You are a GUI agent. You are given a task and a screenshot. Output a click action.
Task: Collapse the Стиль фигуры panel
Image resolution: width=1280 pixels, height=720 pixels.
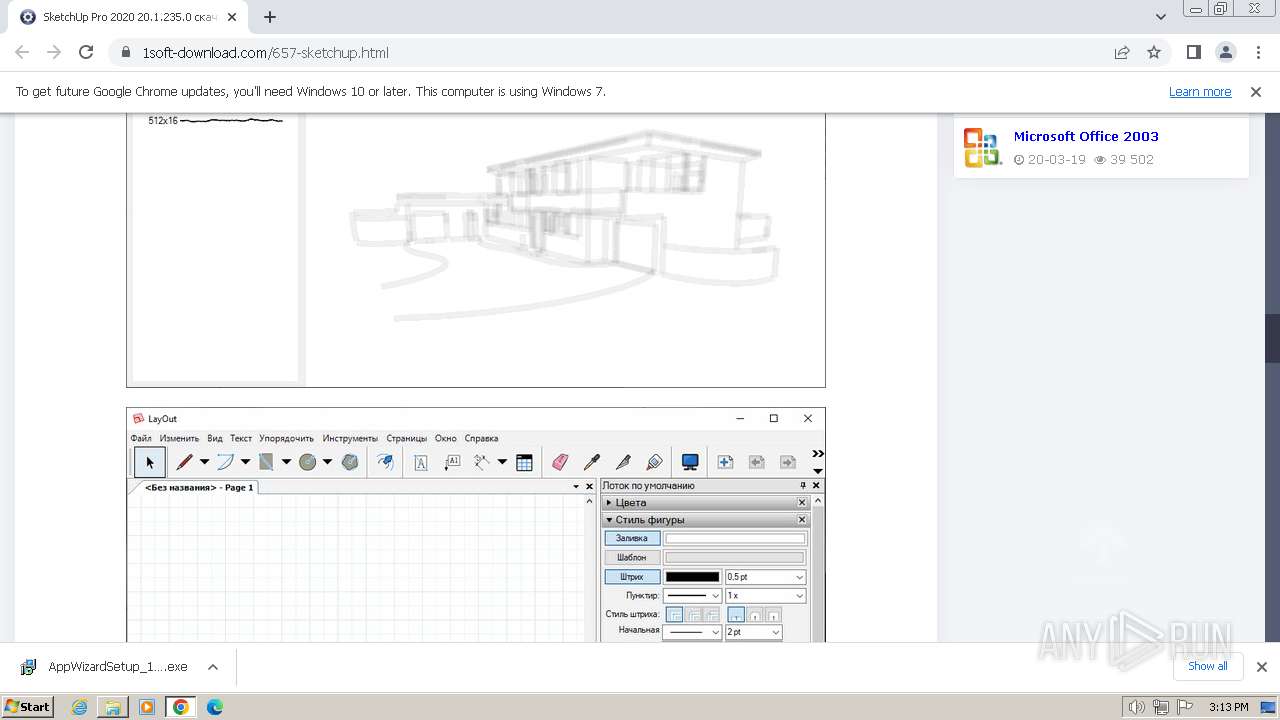tap(609, 520)
